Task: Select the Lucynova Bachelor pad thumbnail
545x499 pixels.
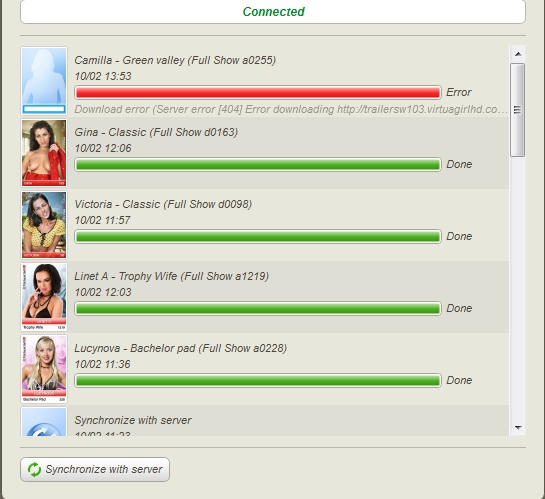Action: 44,369
